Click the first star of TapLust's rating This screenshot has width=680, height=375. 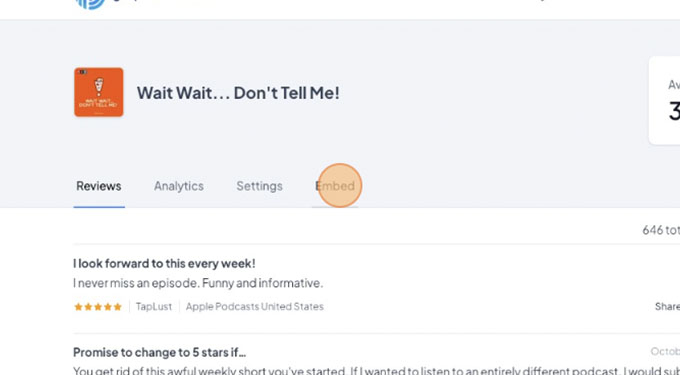[x=78, y=307]
